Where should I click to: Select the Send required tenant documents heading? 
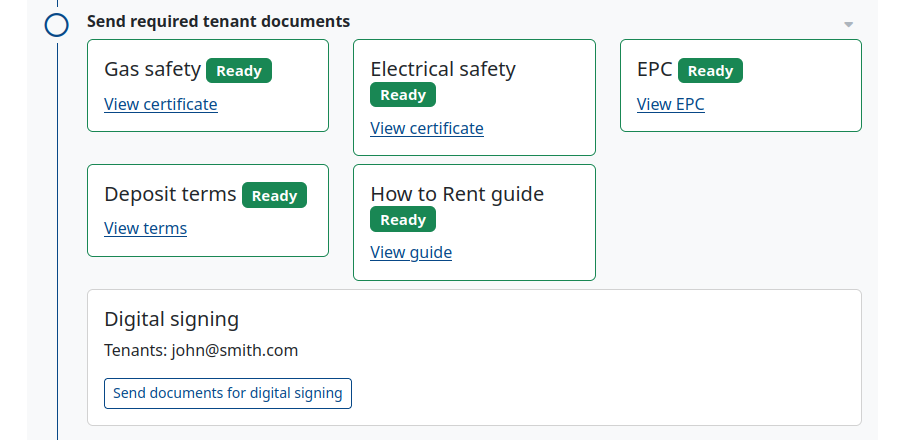pyautogui.click(x=219, y=21)
